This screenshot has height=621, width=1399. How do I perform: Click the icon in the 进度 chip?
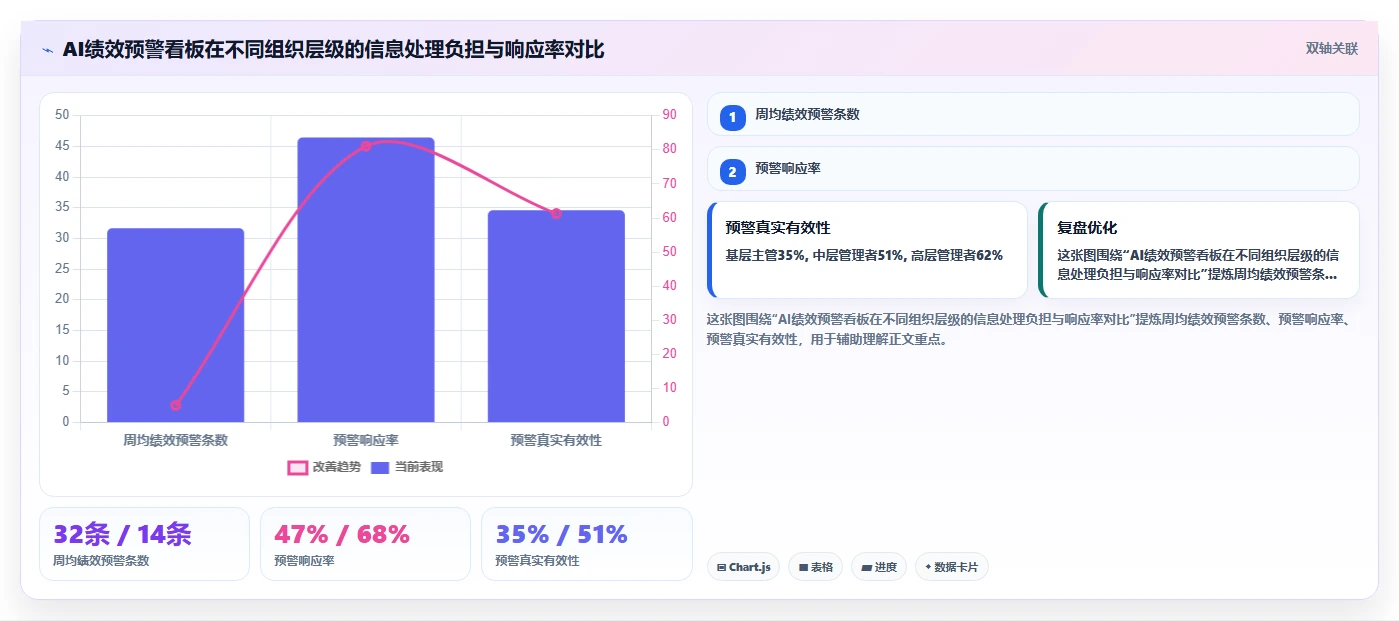(x=866, y=567)
